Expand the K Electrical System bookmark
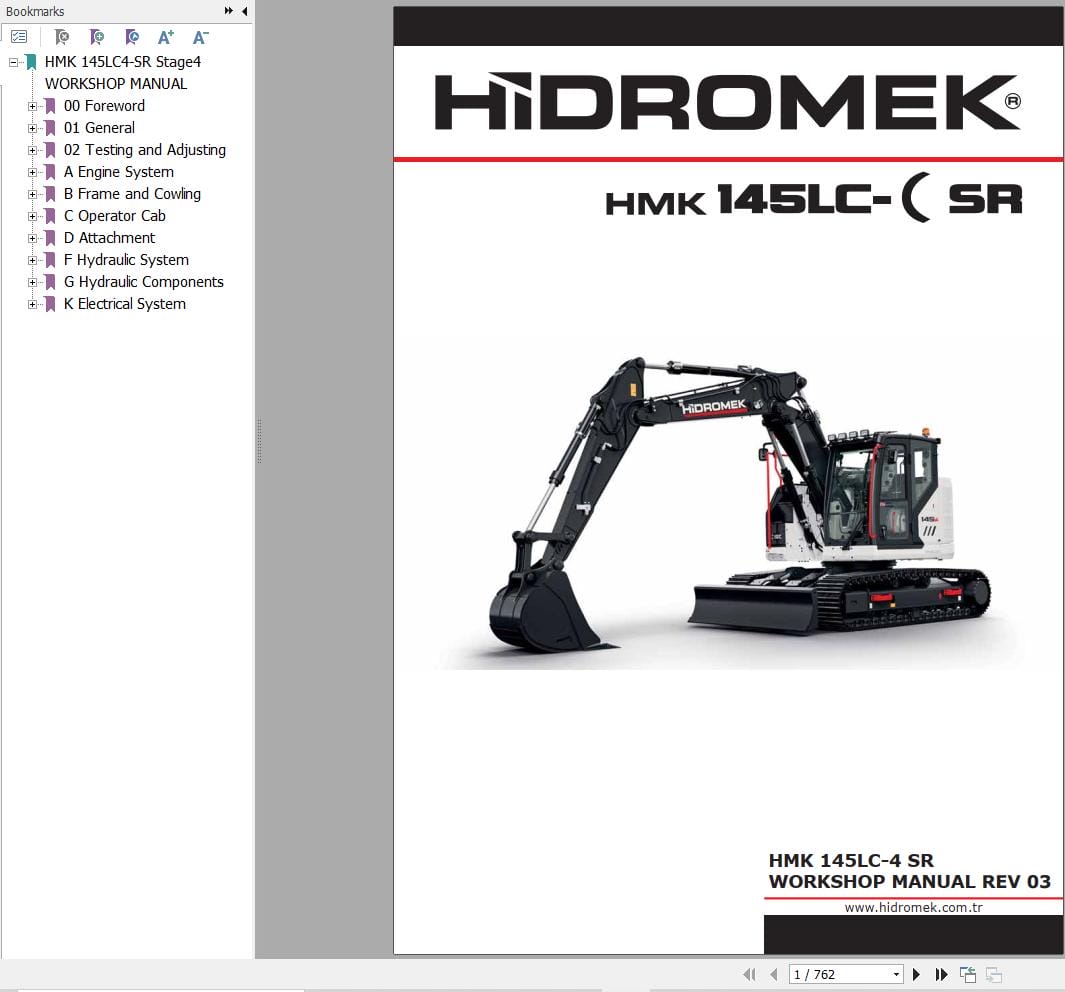Image resolution: width=1065 pixels, height=992 pixels. click(33, 304)
